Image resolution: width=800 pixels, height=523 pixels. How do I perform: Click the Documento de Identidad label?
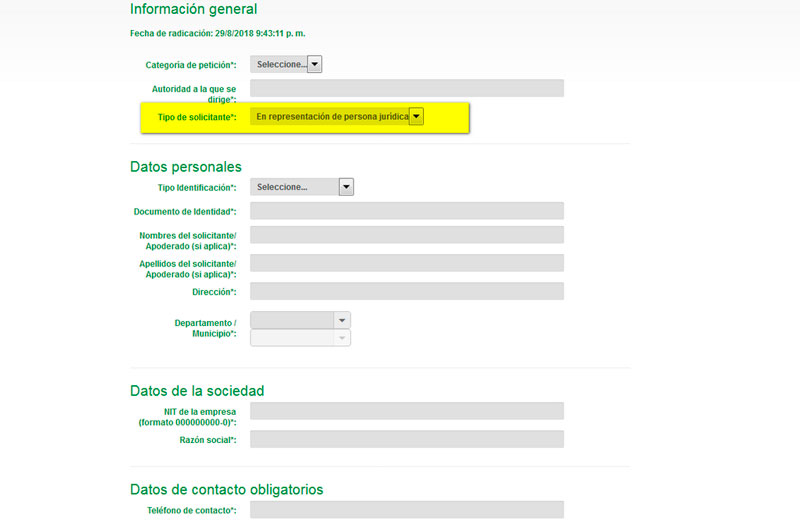pyautogui.click(x=185, y=212)
